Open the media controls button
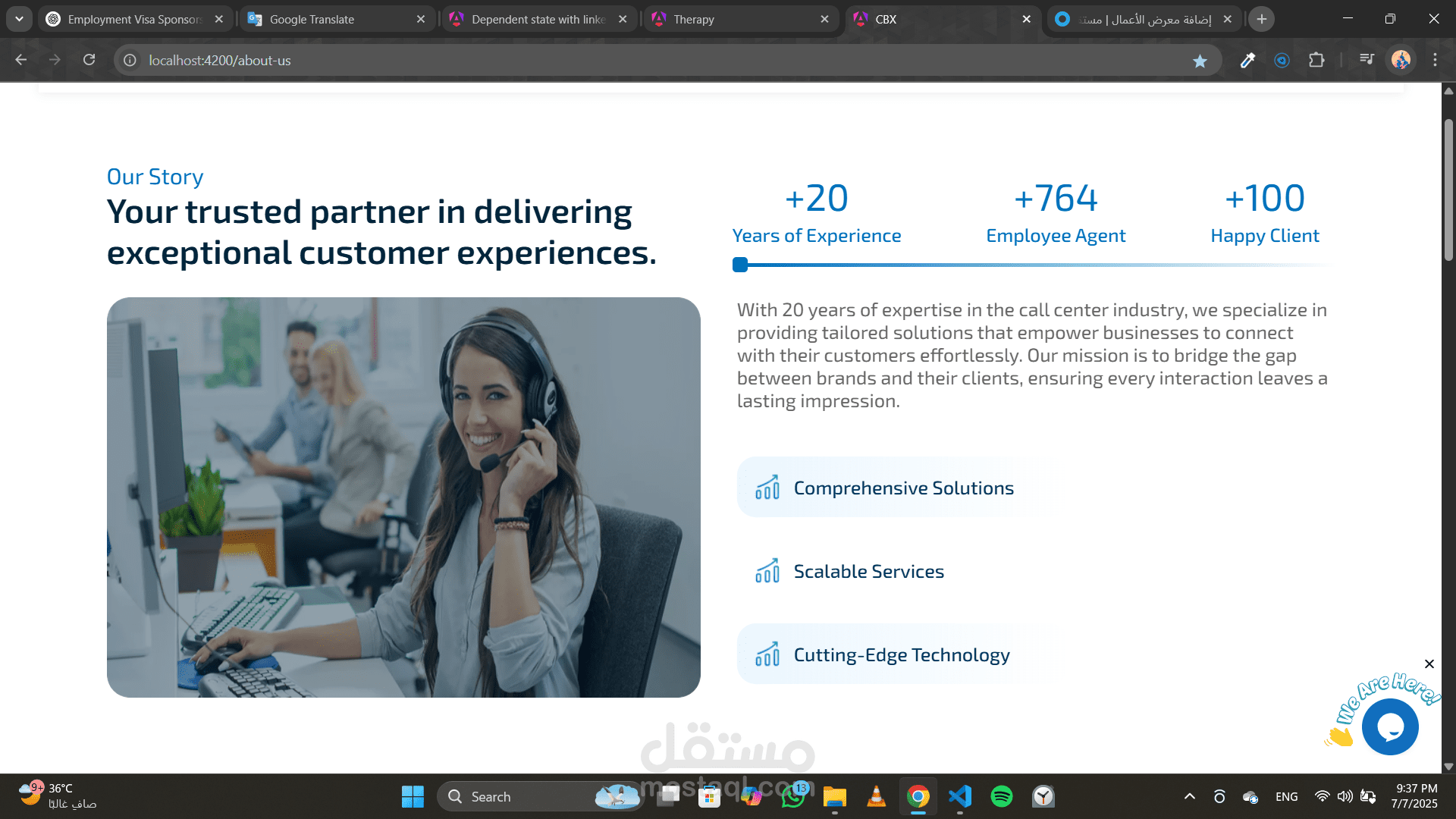1456x819 pixels. click(1367, 59)
